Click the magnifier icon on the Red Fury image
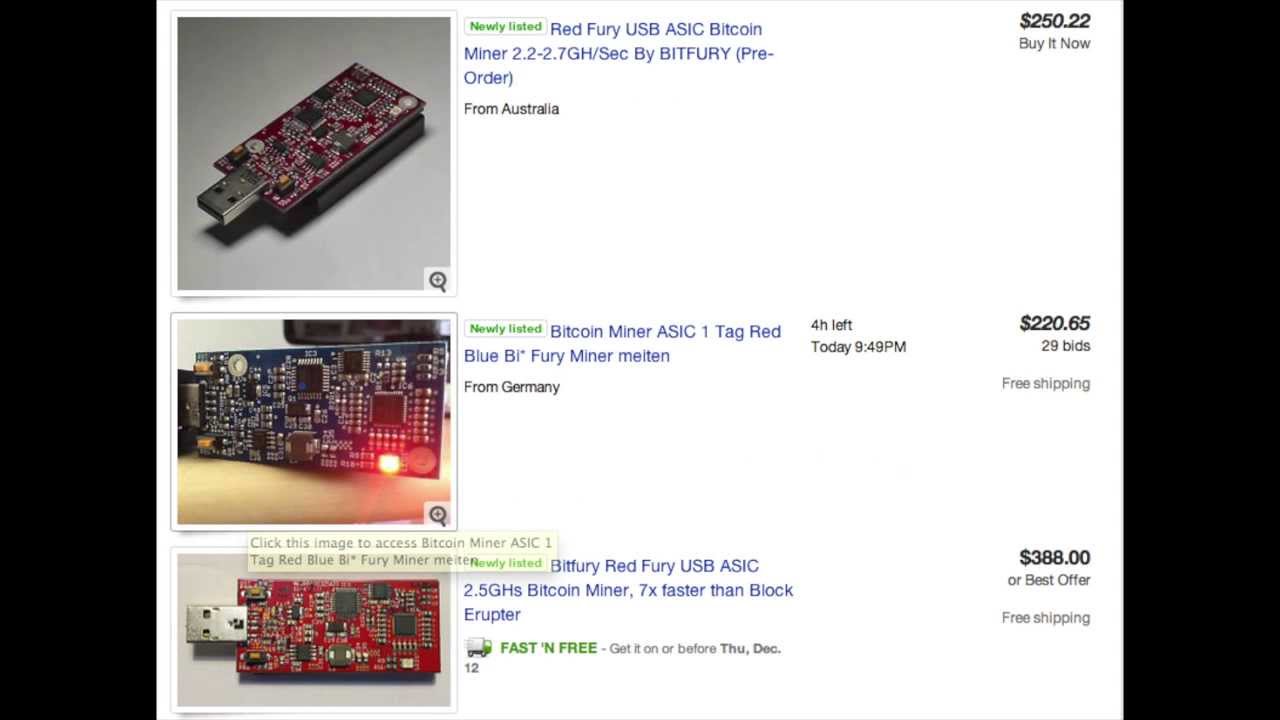This screenshot has width=1280, height=720. tap(438, 281)
